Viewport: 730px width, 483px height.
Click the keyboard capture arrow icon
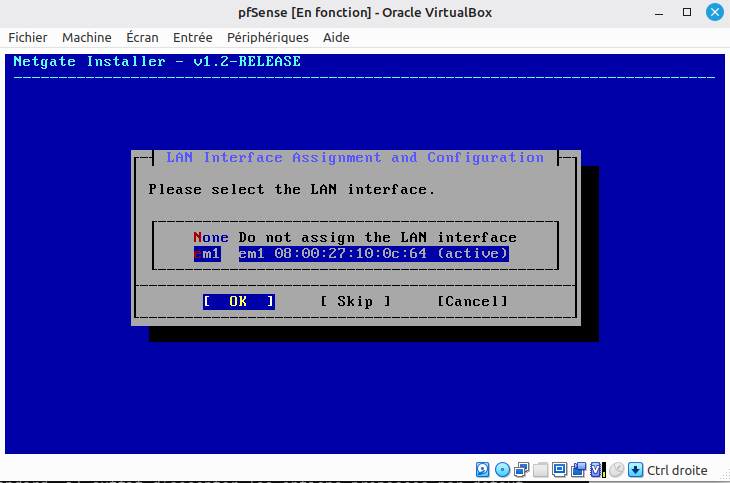635,469
